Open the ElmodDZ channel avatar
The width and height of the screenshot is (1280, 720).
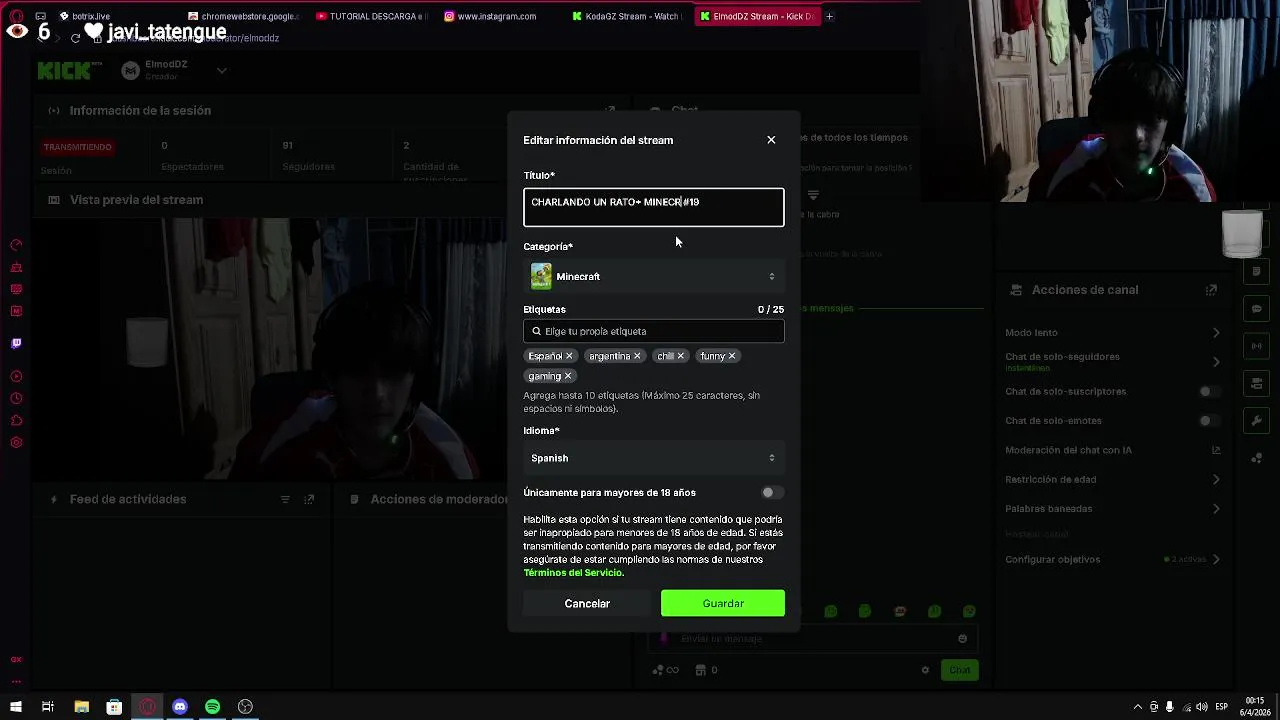click(130, 70)
